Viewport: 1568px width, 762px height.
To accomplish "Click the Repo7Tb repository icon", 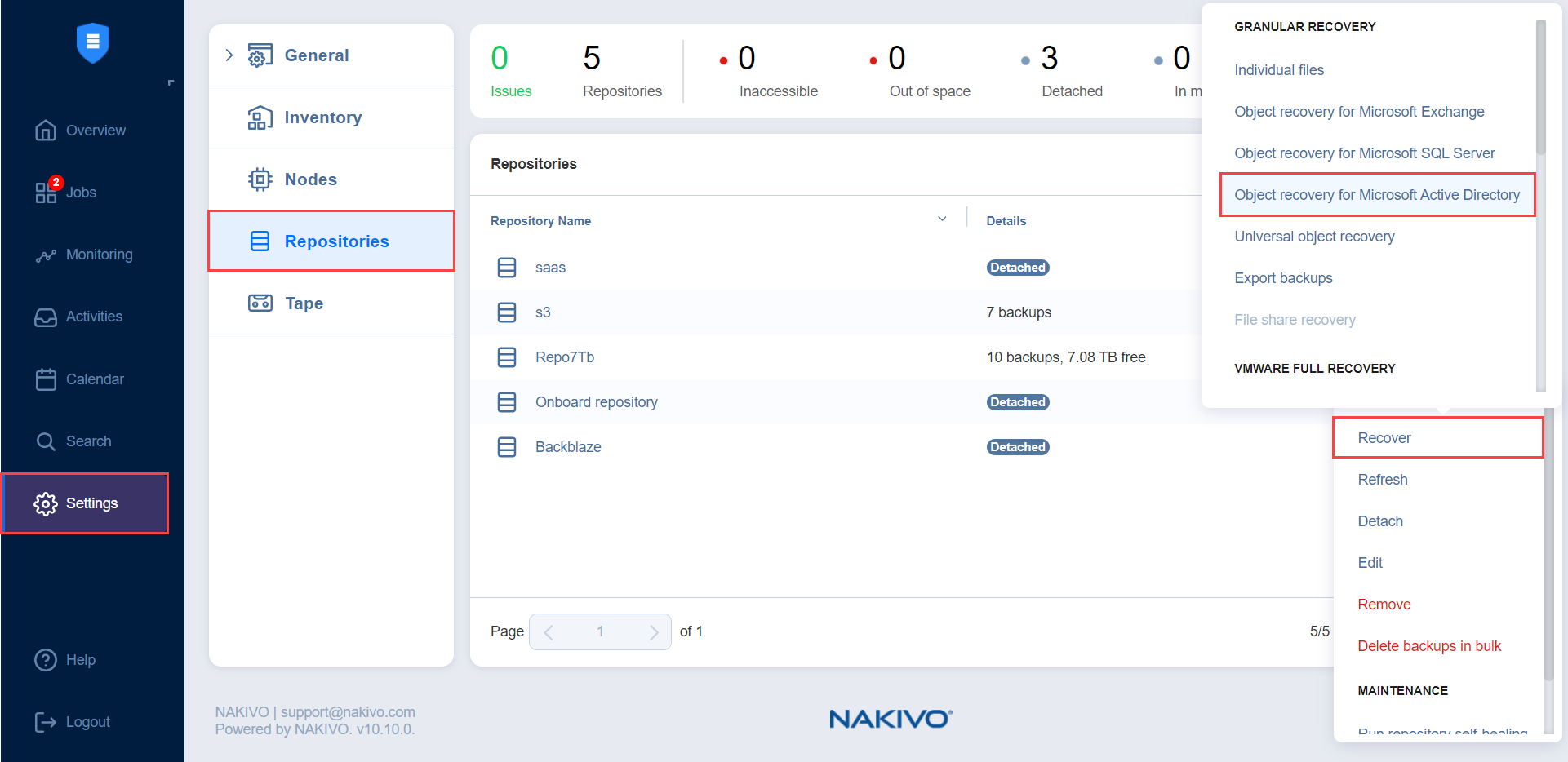I will [x=507, y=357].
